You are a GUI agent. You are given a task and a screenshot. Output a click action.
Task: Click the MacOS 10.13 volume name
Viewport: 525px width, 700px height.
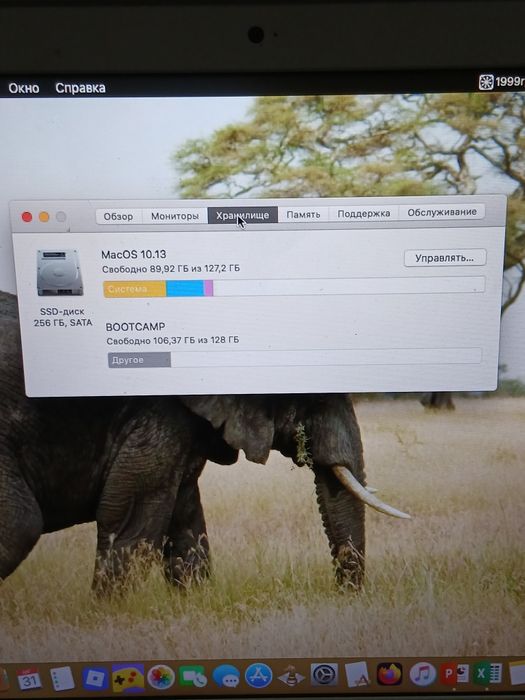pos(133,254)
